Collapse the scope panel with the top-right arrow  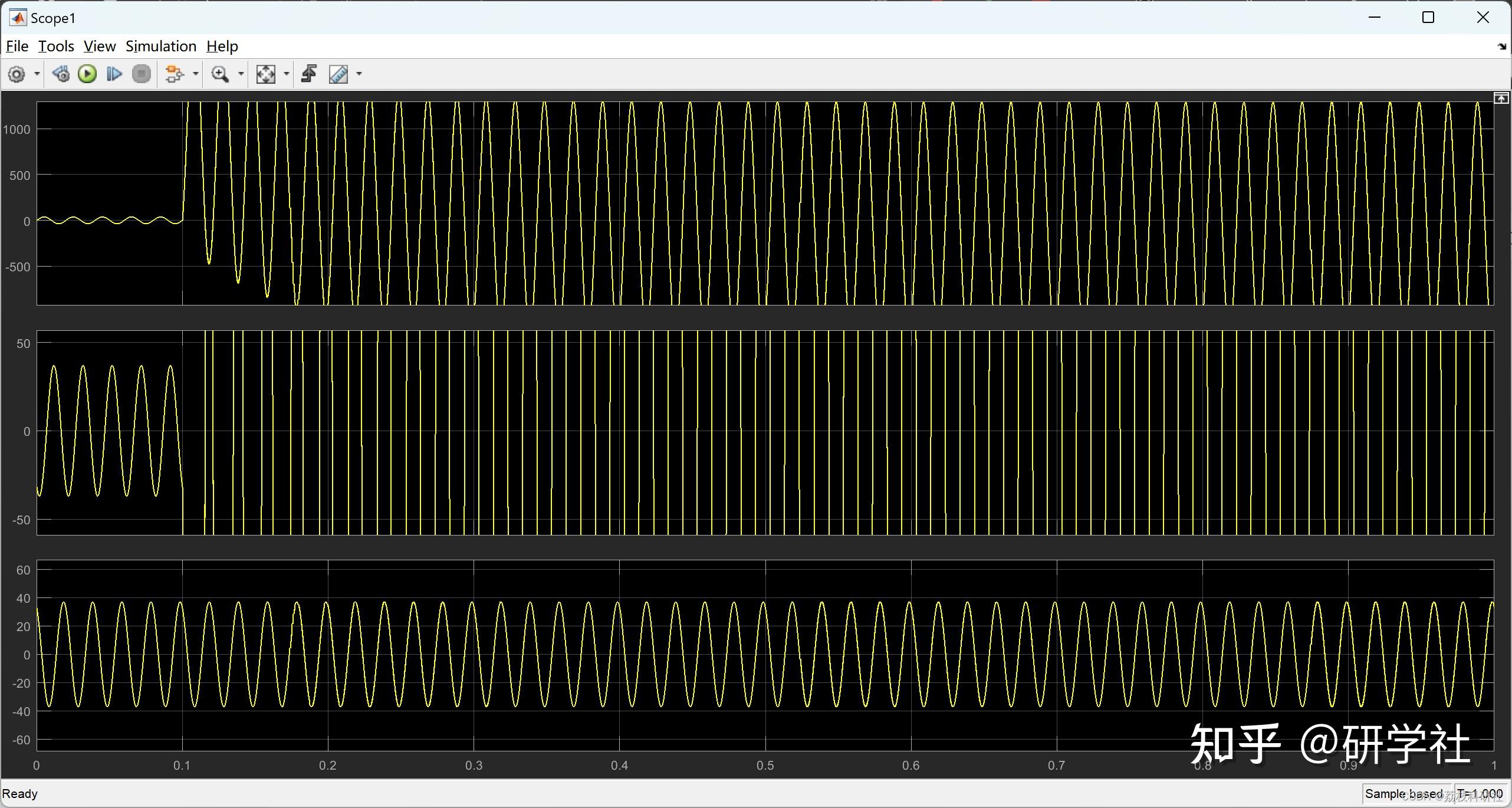tap(1501, 97)
